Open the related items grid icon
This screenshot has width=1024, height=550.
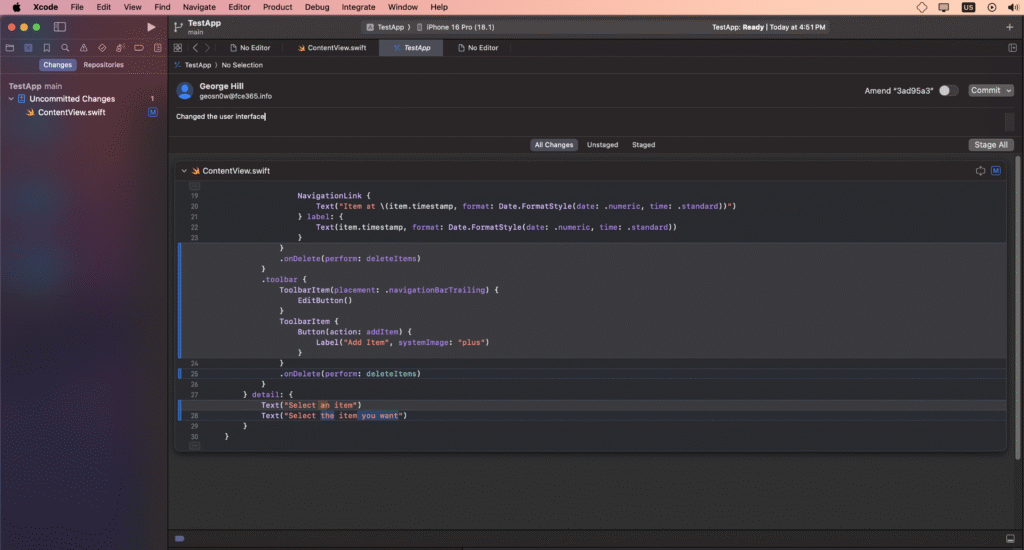[x=178, y=48]
